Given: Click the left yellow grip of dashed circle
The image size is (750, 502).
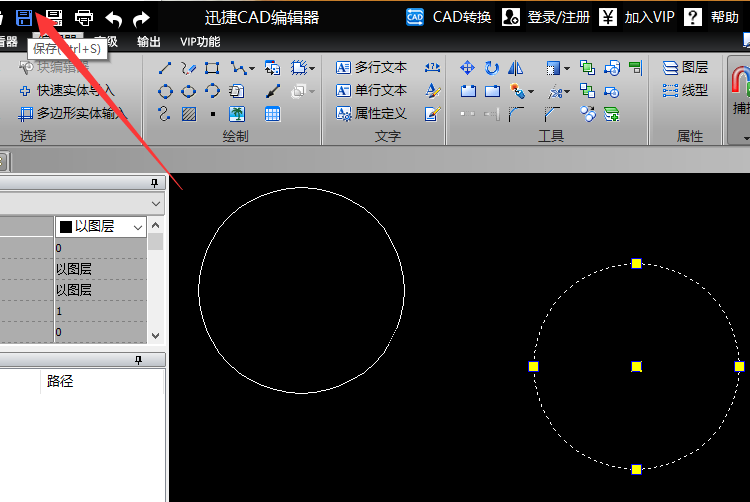Looking at the screenshot, I should click(533, 366).
